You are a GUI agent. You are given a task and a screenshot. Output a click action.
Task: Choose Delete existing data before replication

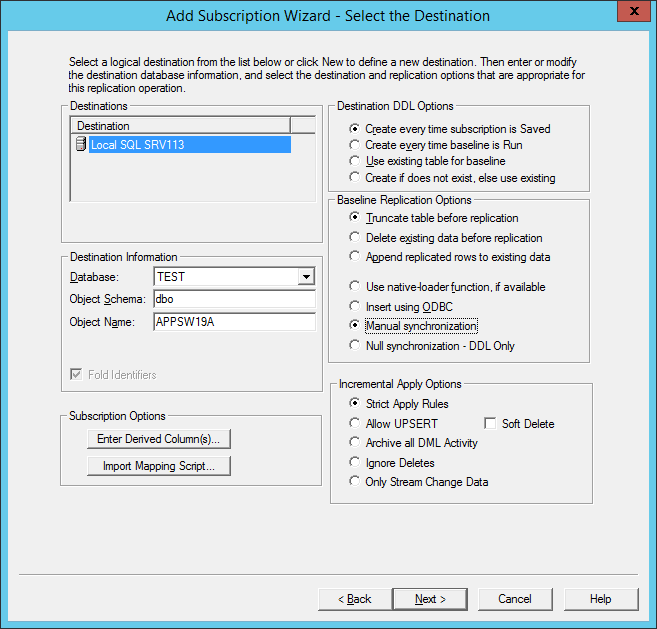355,238
